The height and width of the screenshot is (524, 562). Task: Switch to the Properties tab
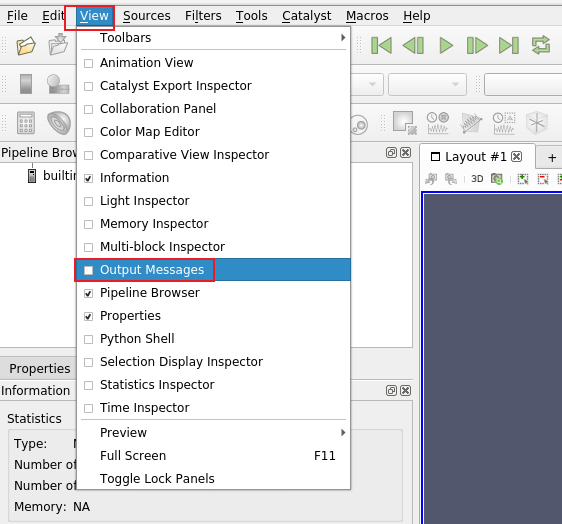coord(39,368)
